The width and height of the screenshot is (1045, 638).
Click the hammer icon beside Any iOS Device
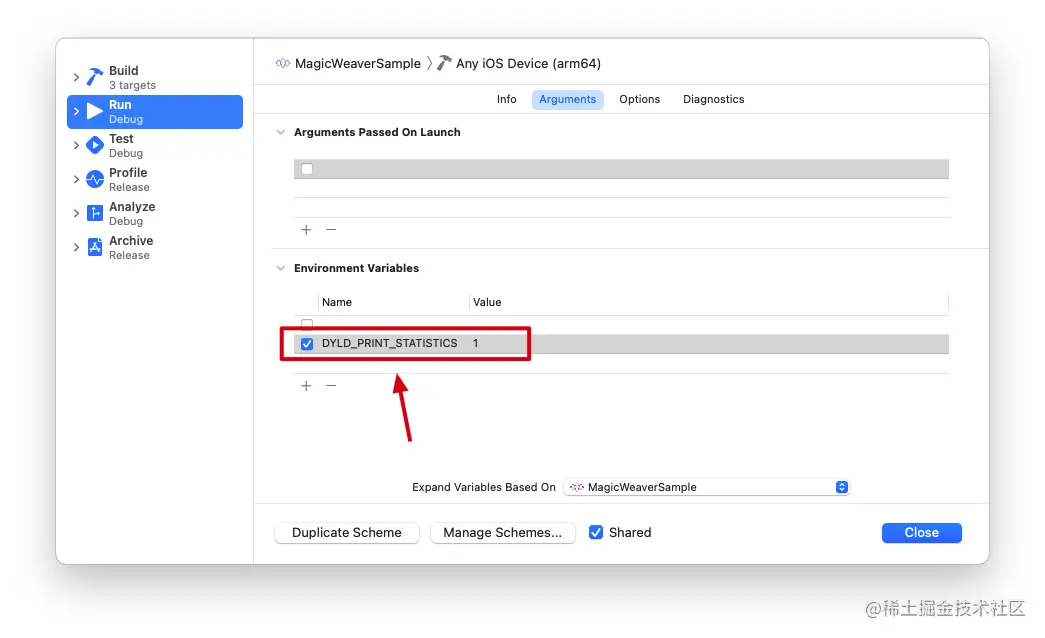444,63
